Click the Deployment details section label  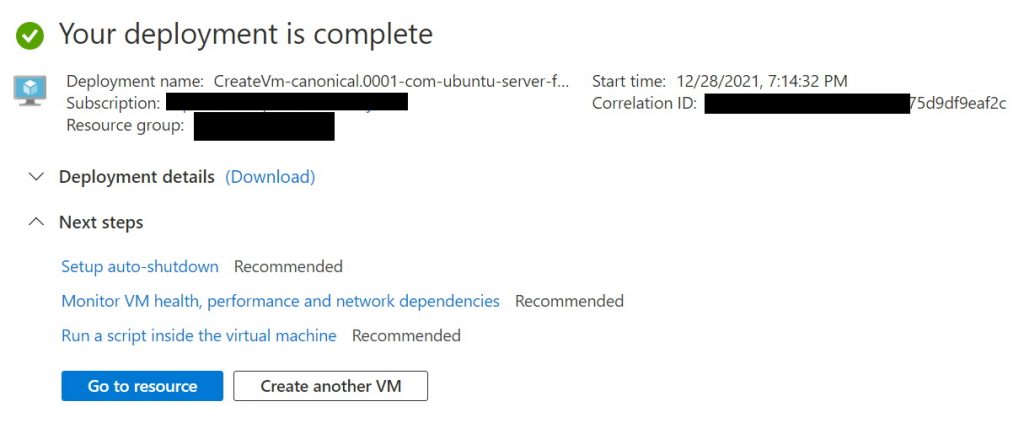(x=136, y=177)
